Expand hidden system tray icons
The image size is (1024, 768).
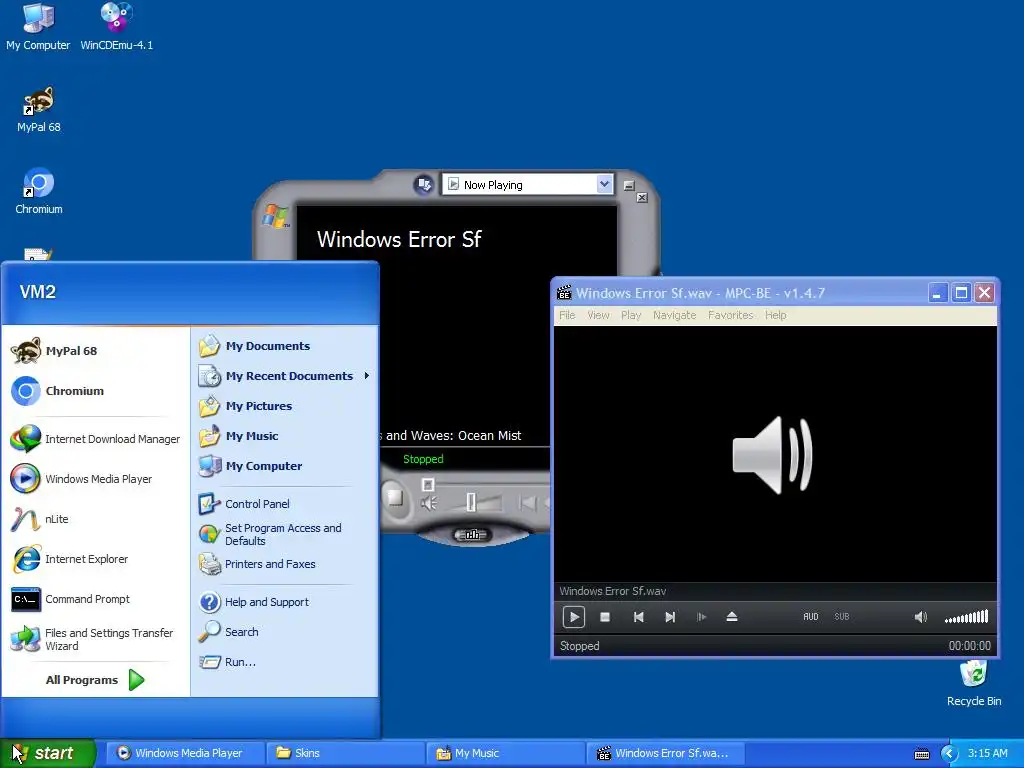(950, 754)
